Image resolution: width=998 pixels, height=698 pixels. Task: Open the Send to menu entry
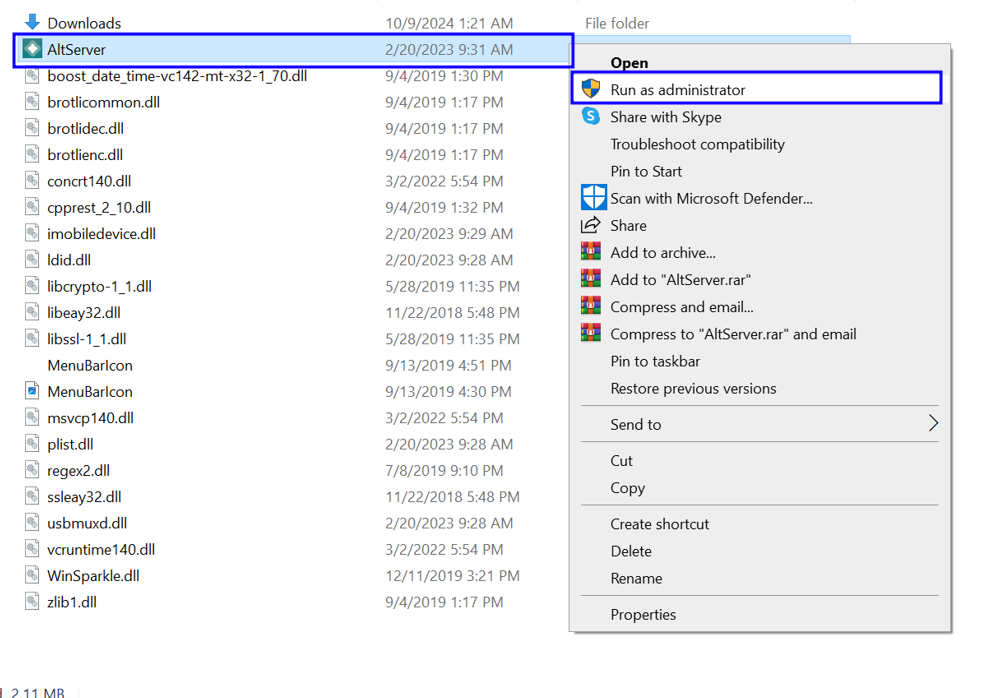pos(635,424)
